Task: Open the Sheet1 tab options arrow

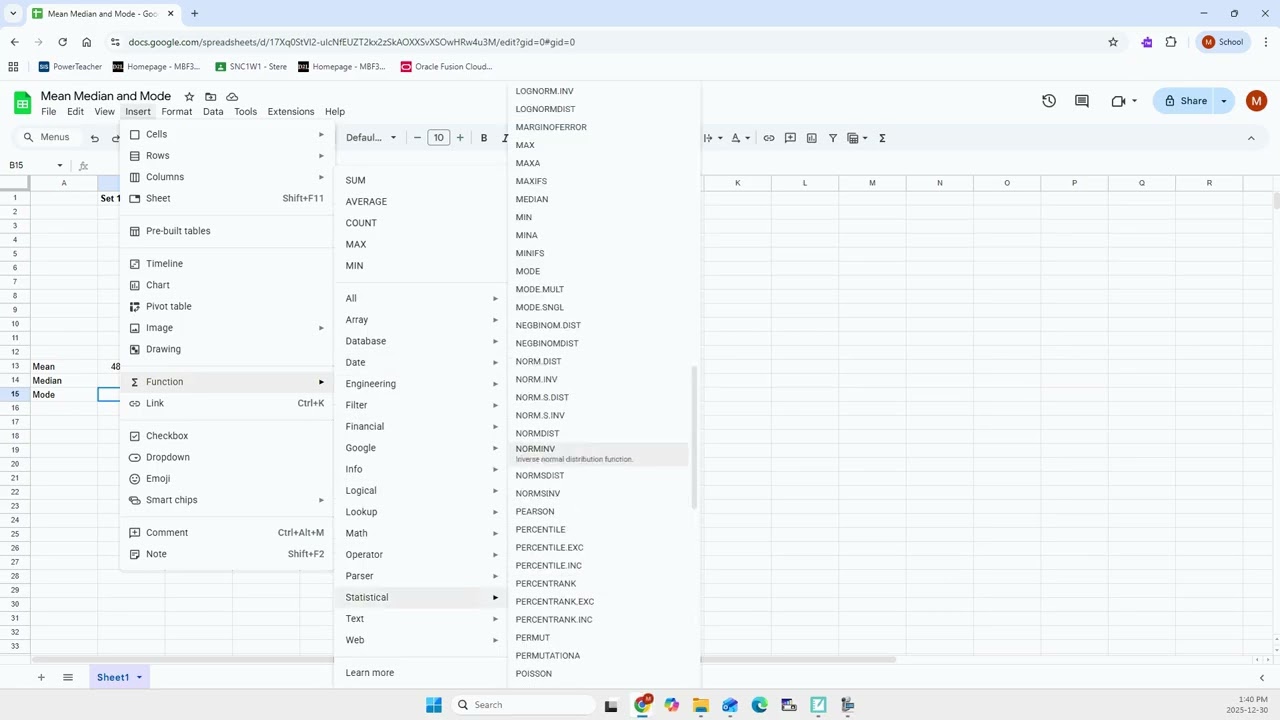Action: pos(139,677)
